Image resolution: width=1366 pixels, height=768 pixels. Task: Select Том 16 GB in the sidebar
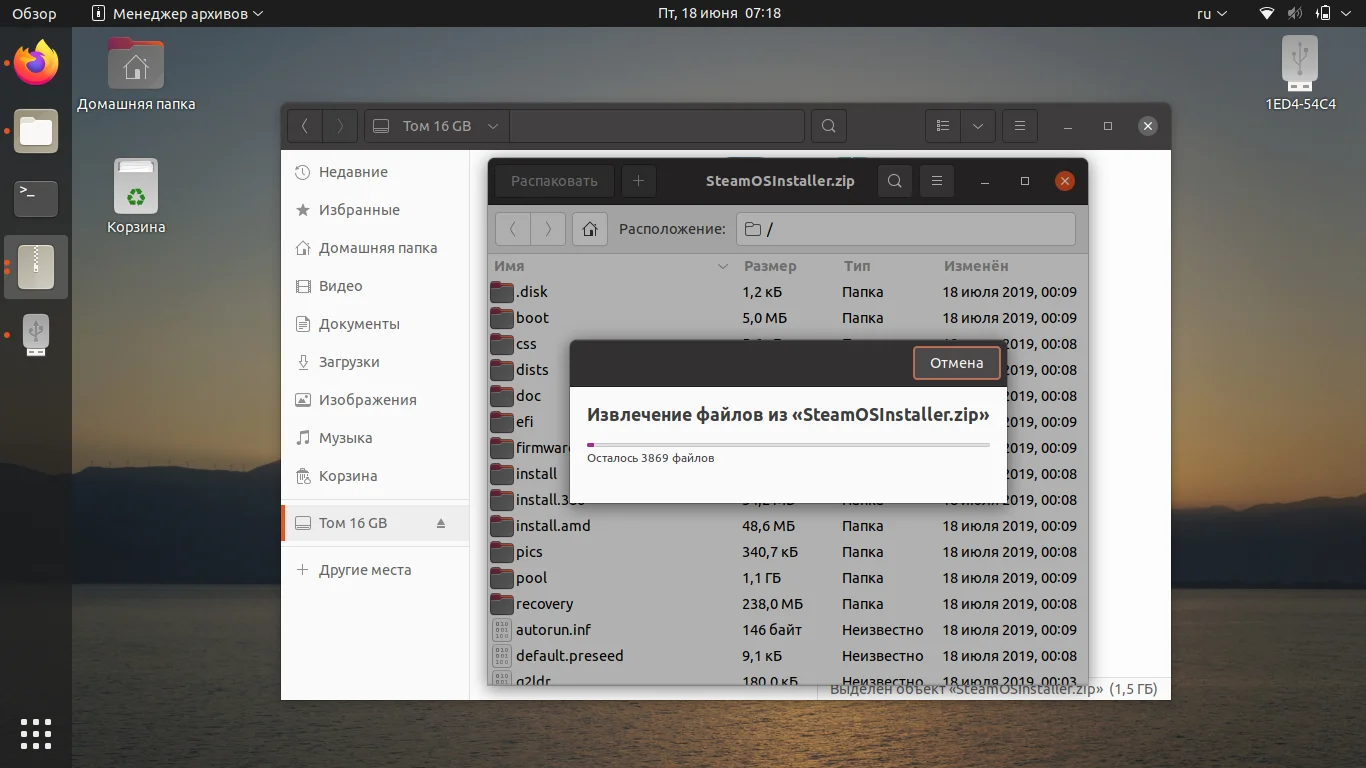375,523
